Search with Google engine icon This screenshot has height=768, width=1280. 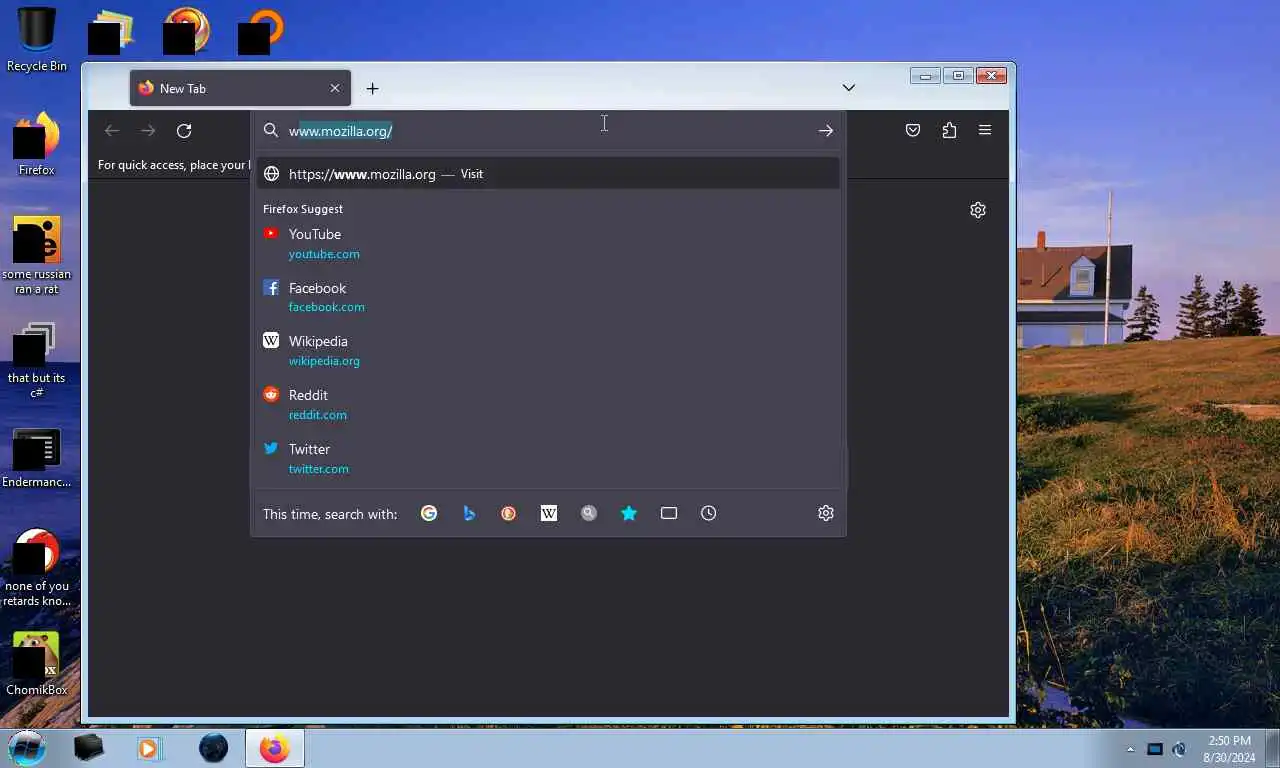[x=429, y=513]
